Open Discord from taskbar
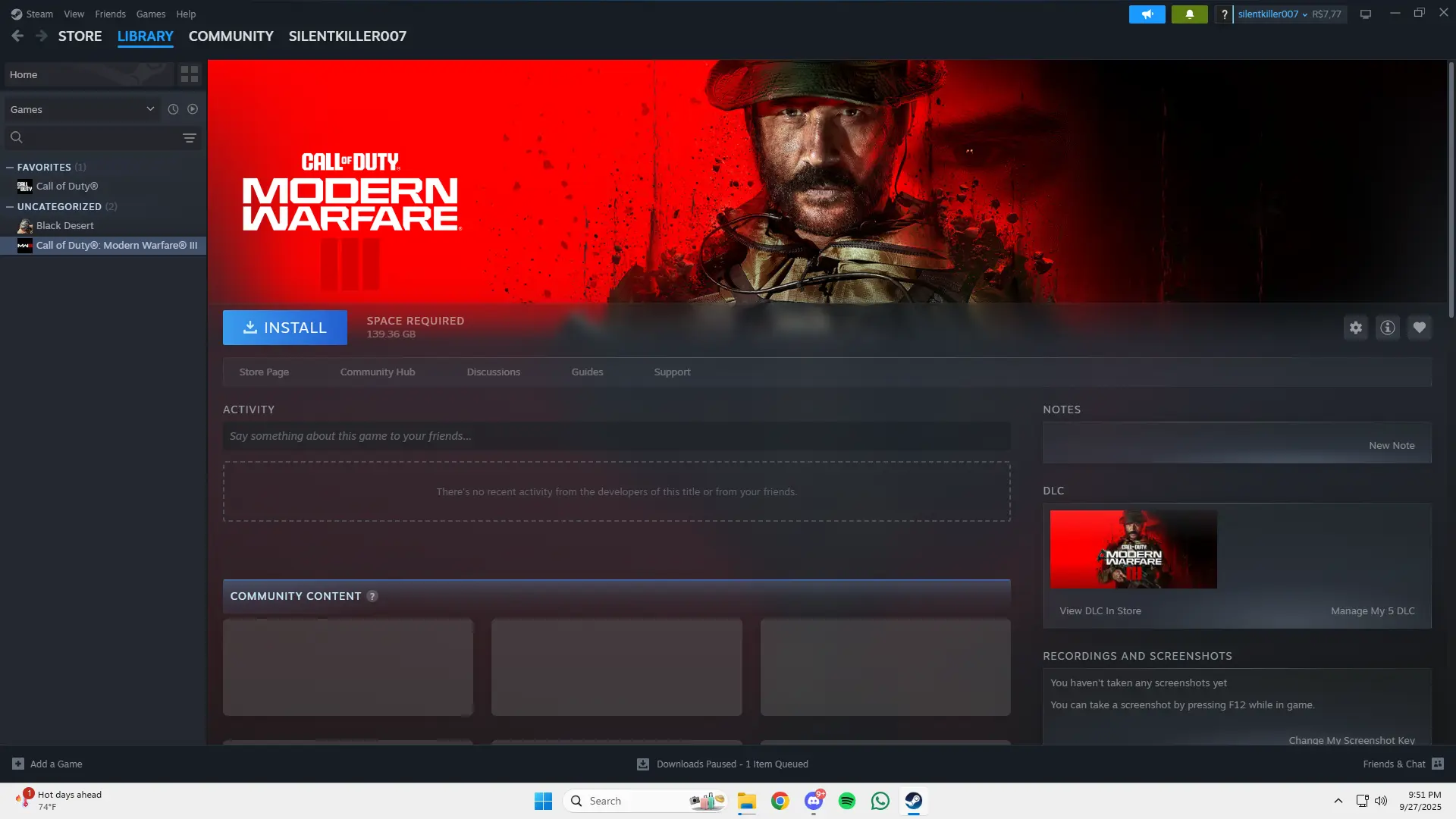Image resolution: width=1456 pixels, height=819 pixels. (814, 801)
